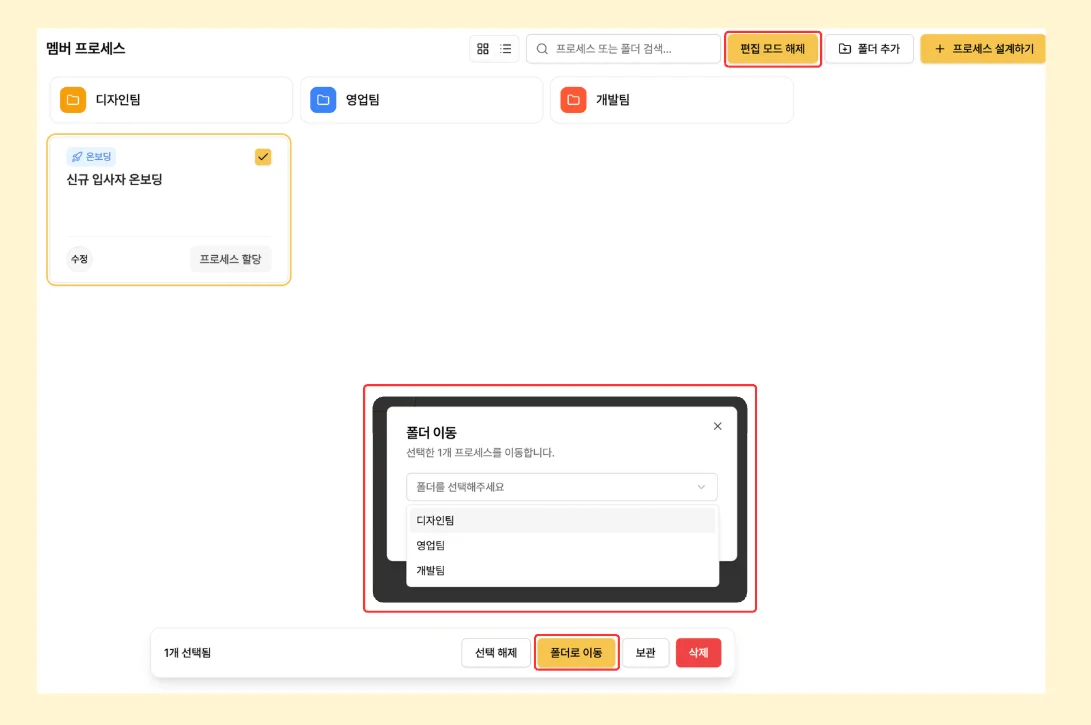The height and width of the screenshot is (725, 1091).
Task: Switch to grid view icon
Action: (483, 49)
